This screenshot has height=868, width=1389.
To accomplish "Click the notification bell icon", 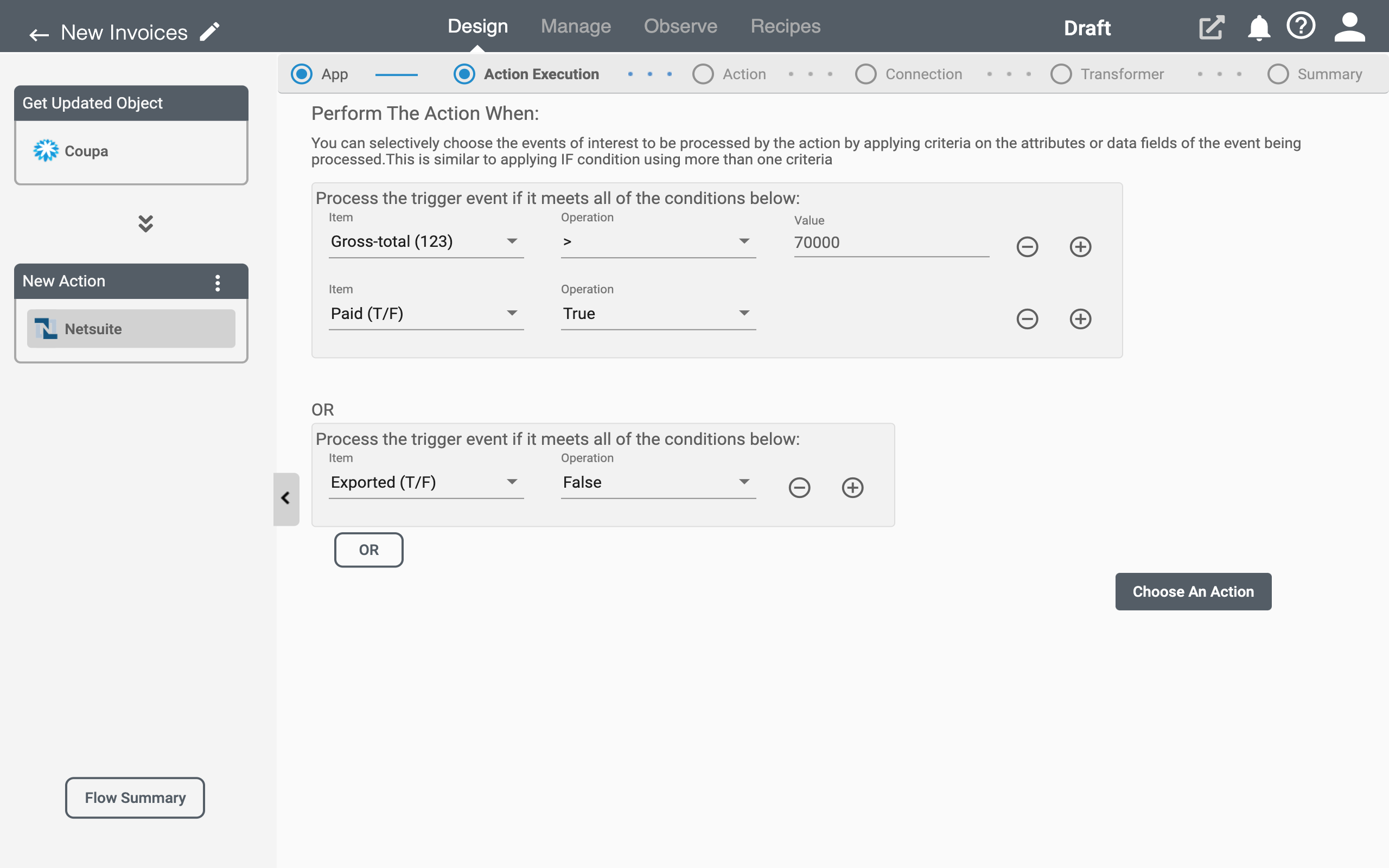I will [1259, 26].
